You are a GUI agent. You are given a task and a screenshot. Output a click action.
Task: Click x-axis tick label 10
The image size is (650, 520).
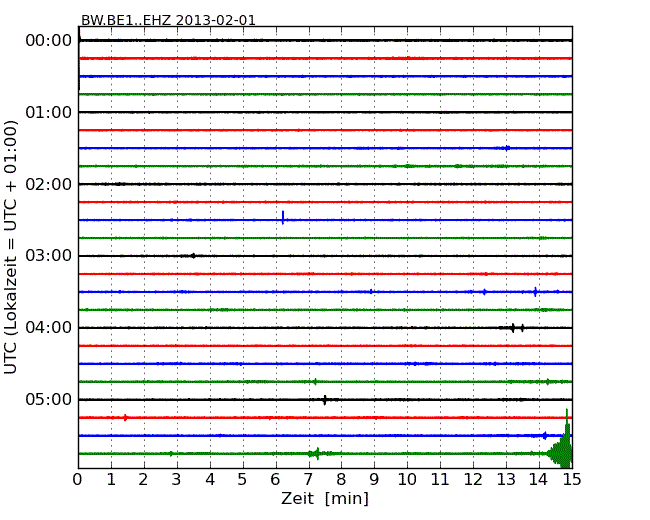click(407, 480)
